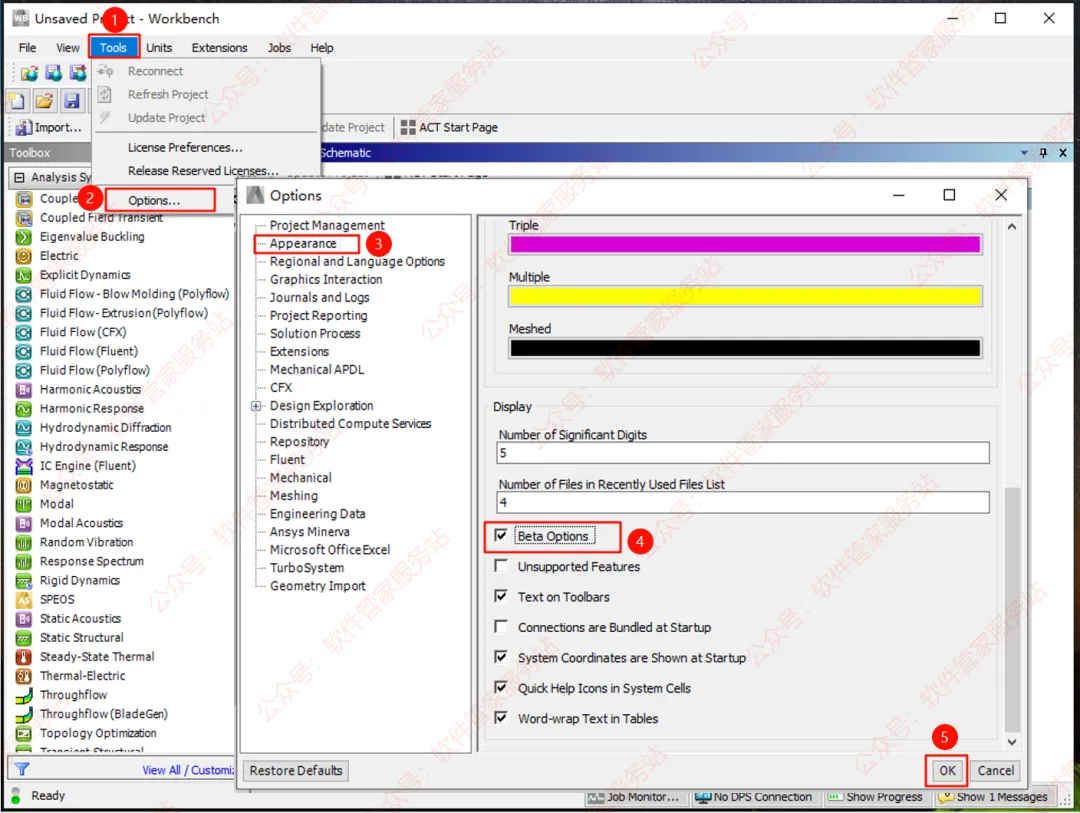The height and width of the screenshot is (813, 1080).
Task: Click the Modal analysis system icon
Action: (23, 504)
